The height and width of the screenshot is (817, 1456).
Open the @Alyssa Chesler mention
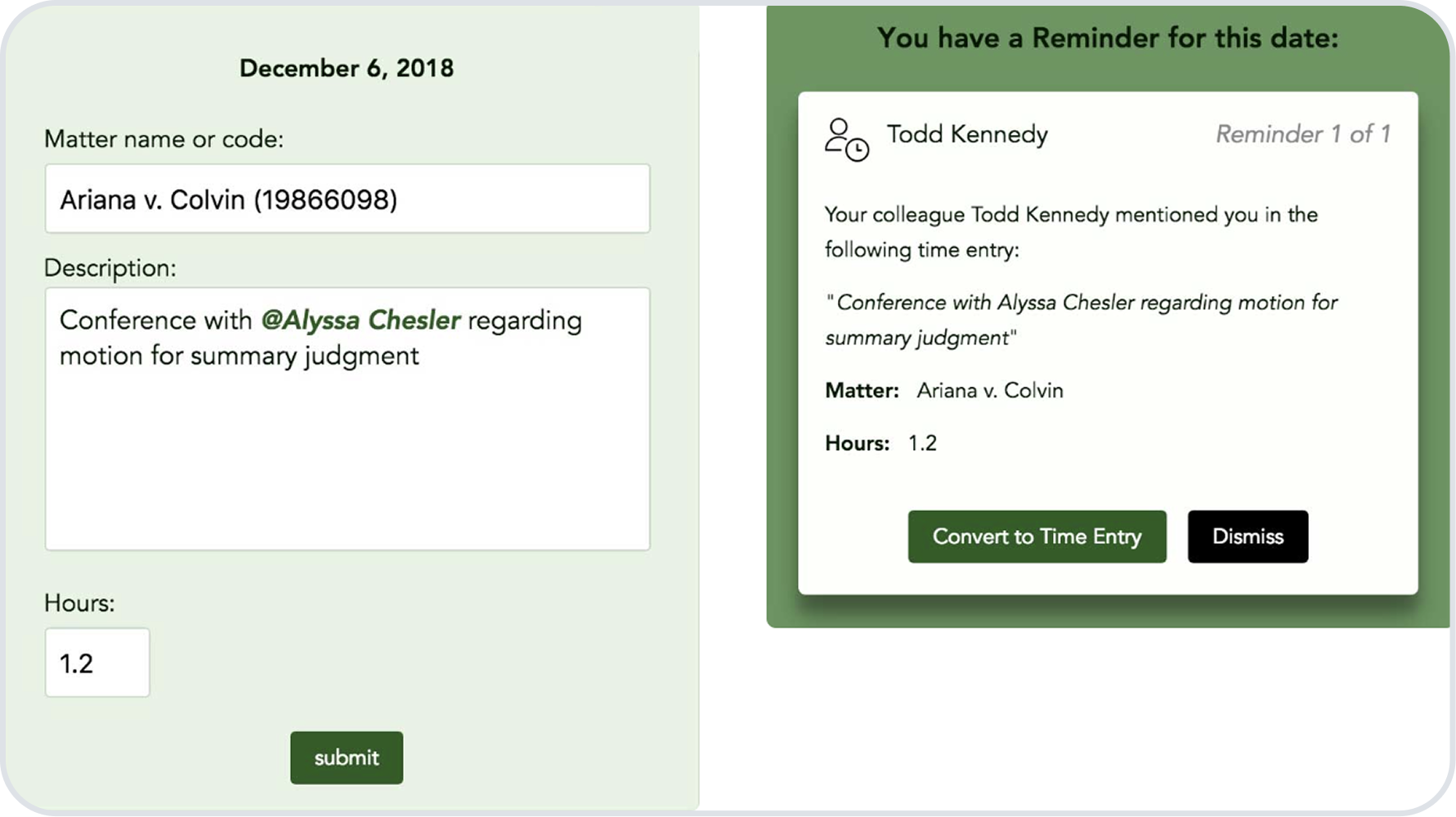point(361,320)
